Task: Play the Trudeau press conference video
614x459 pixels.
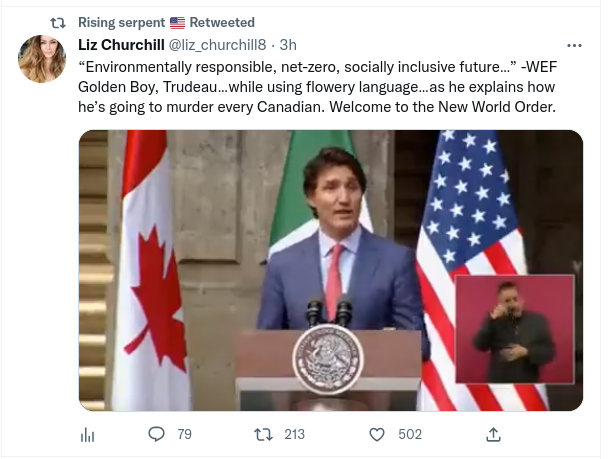Action: pyautogui.click(x=330, y=270)
